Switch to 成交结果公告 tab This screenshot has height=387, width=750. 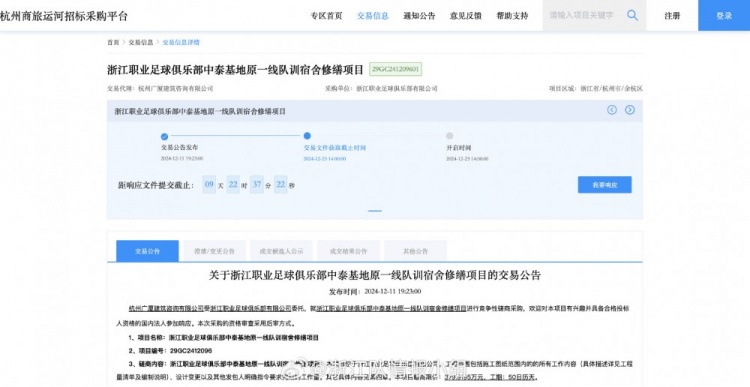(348, 251)
